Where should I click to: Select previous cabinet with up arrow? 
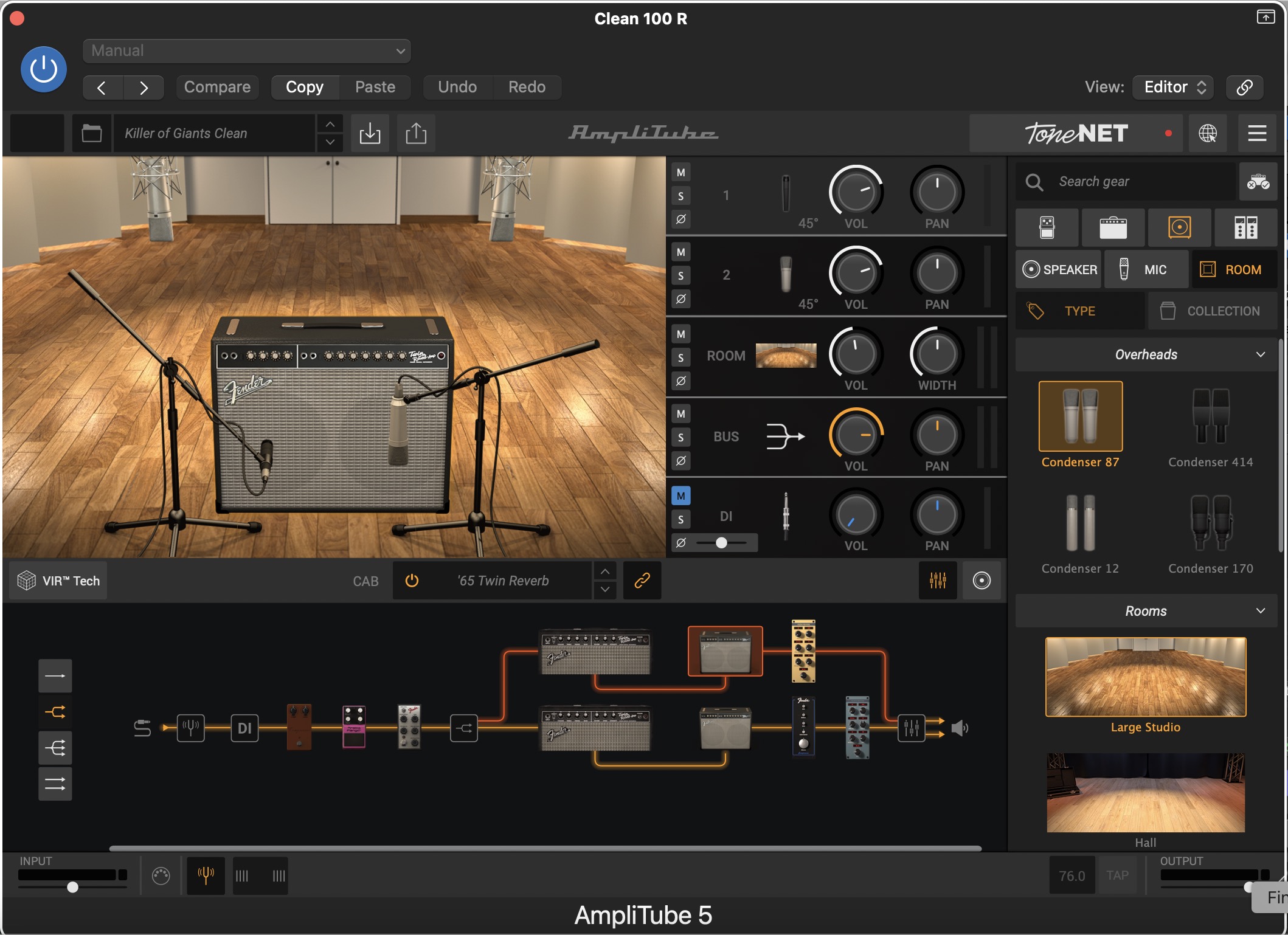pos(604,572)
